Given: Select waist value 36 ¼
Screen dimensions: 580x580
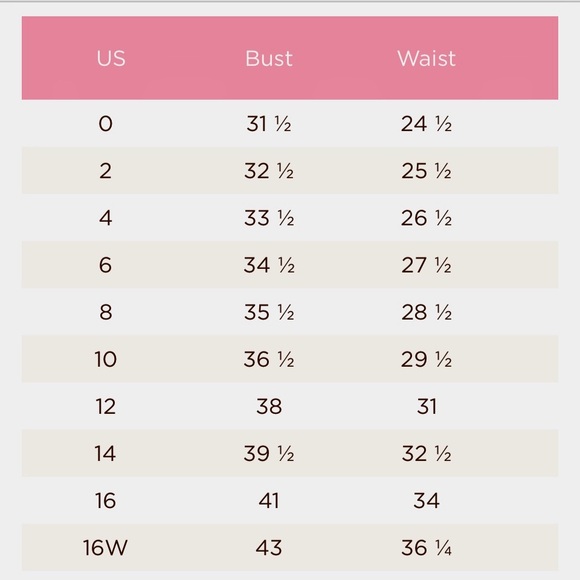Looking at the screenshot, I should tap(426, 547).
